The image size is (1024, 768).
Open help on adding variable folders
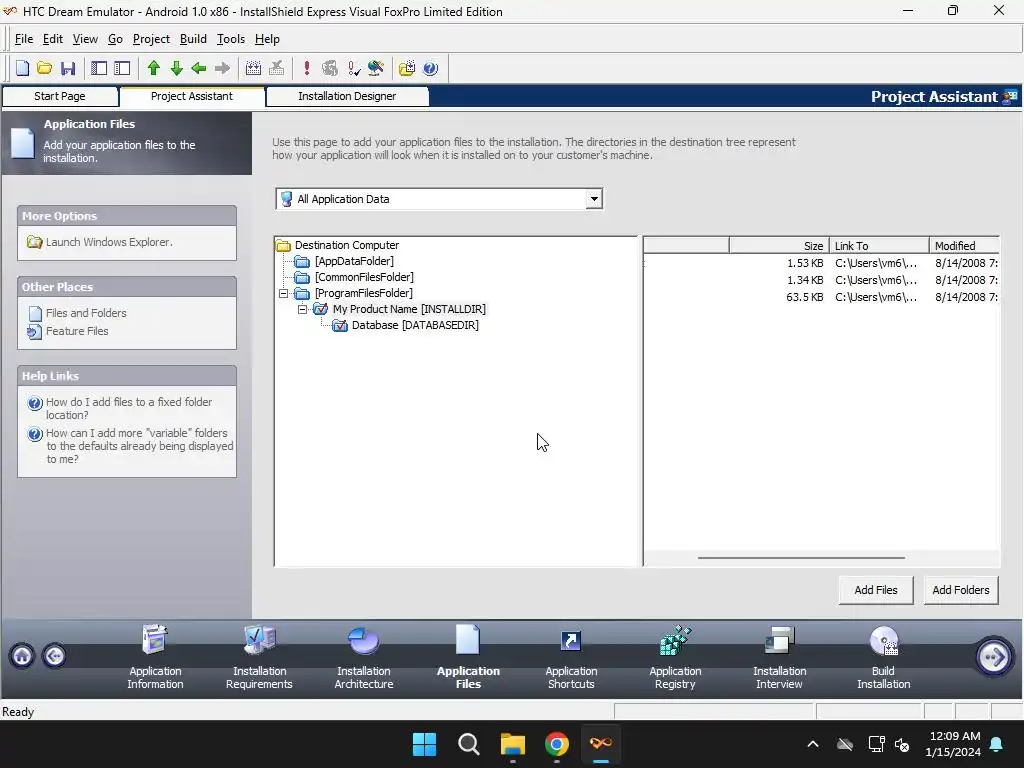coord(139,446)
